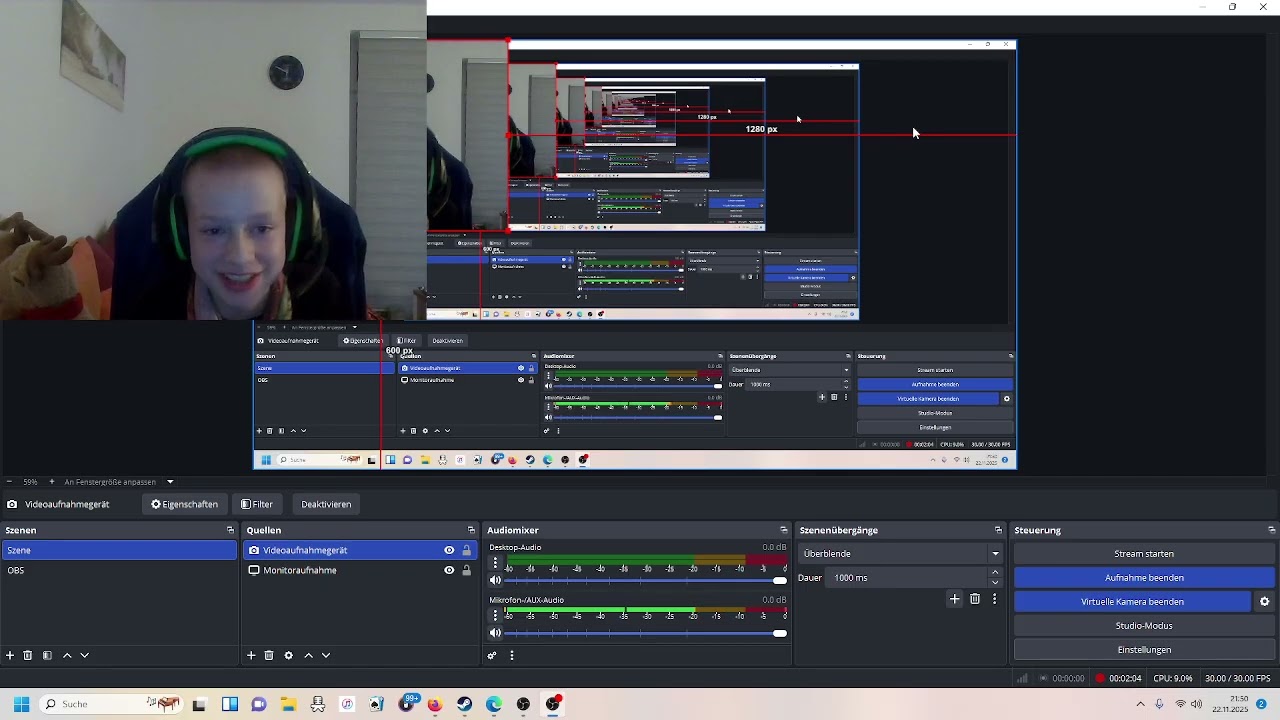Select the Szene scene entry
Image resolution: width=1280 pixels, height=720 pixels.
pyautogui.click(x=119, y=550)
